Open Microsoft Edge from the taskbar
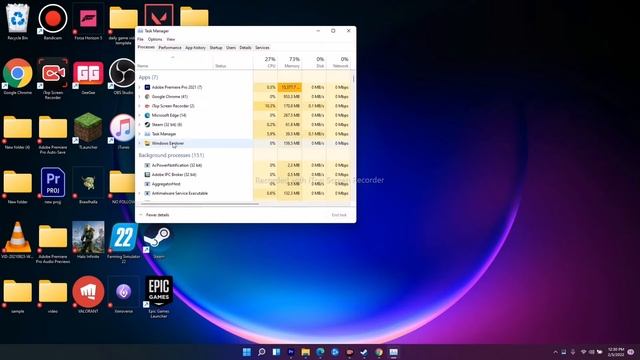The height and width of the screenshot is (360, 640). pos(320,352)
